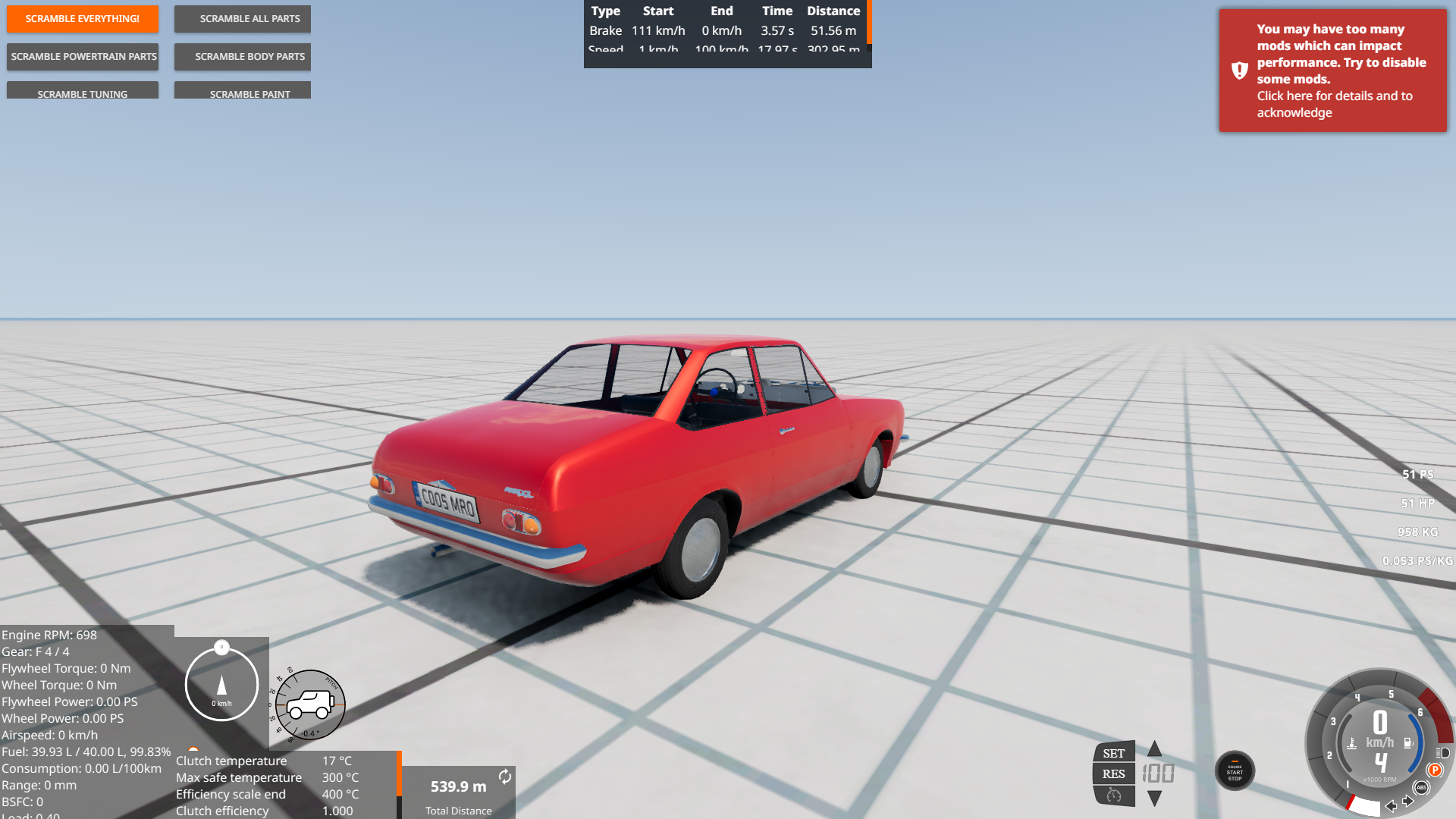Toggle the Engine Start Stop button

click(1235, 772)
